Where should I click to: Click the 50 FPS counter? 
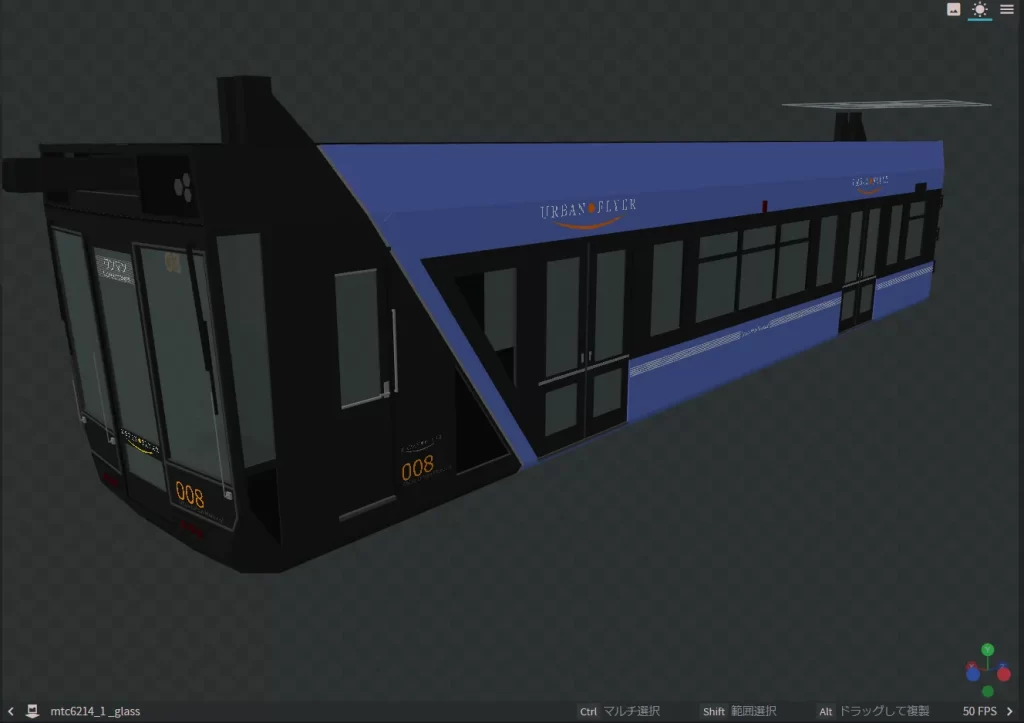(983, 711)
